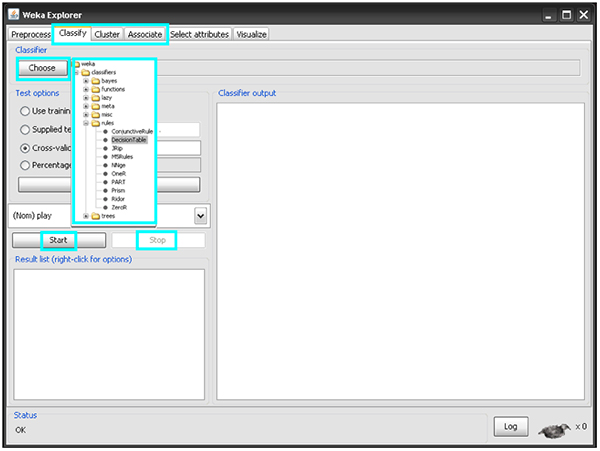Select the Supplied test set radio button

point(25,129)
